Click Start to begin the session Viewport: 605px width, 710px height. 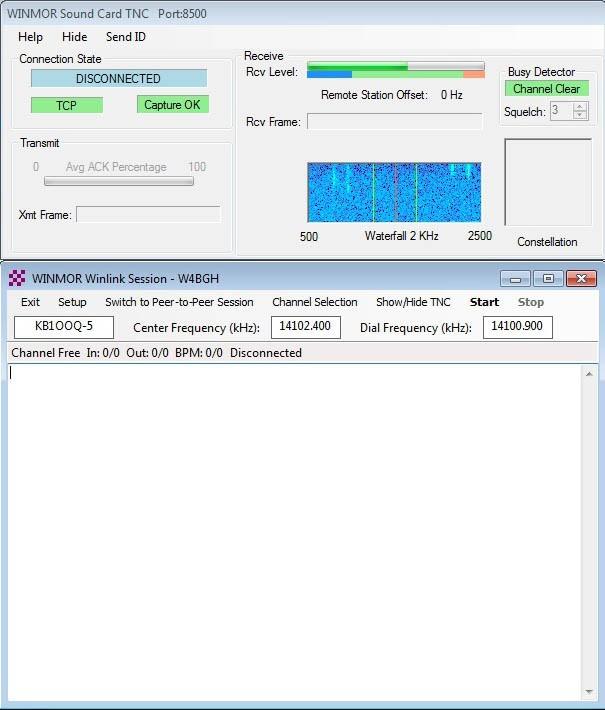click(484, 302)
